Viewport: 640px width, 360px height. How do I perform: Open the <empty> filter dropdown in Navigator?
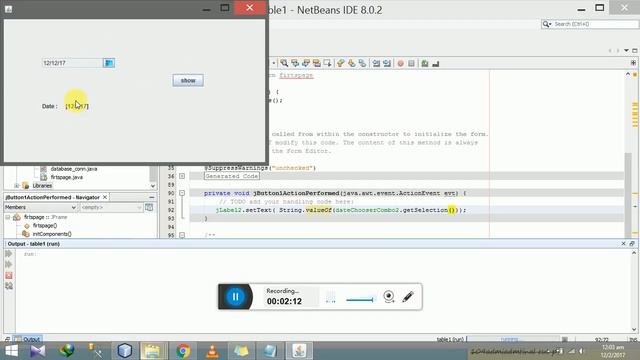(111, 207)
